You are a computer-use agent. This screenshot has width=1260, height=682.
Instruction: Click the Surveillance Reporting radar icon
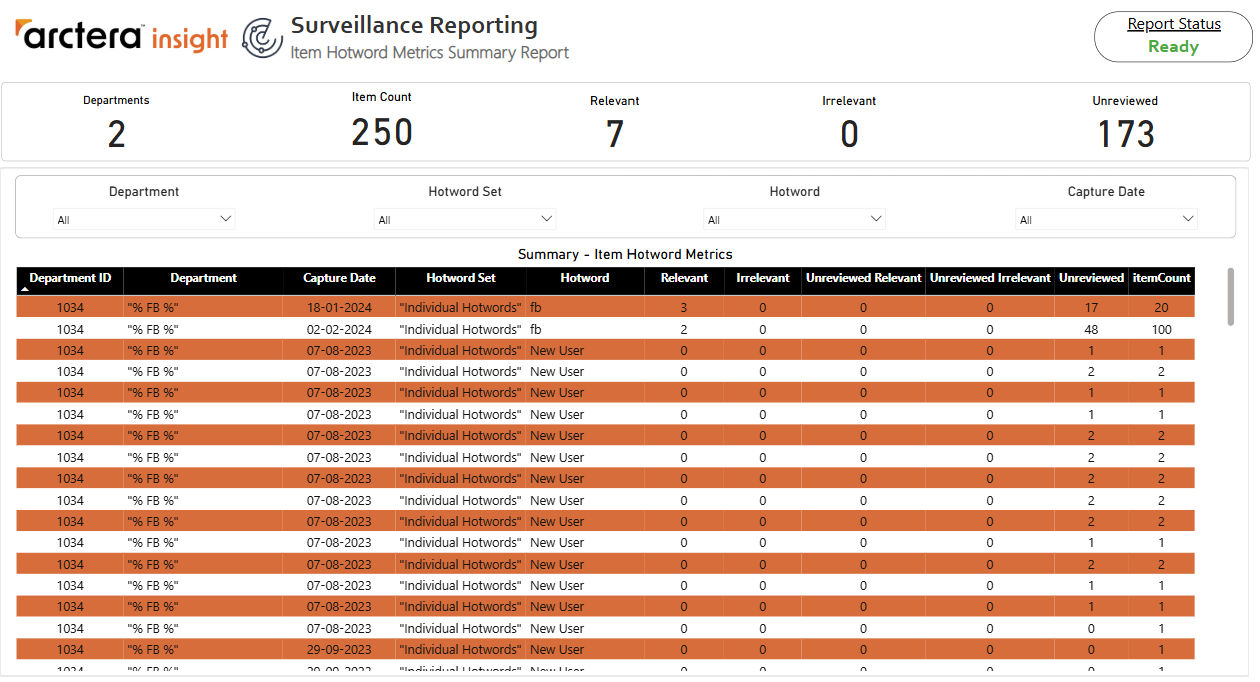pos(263,38)
